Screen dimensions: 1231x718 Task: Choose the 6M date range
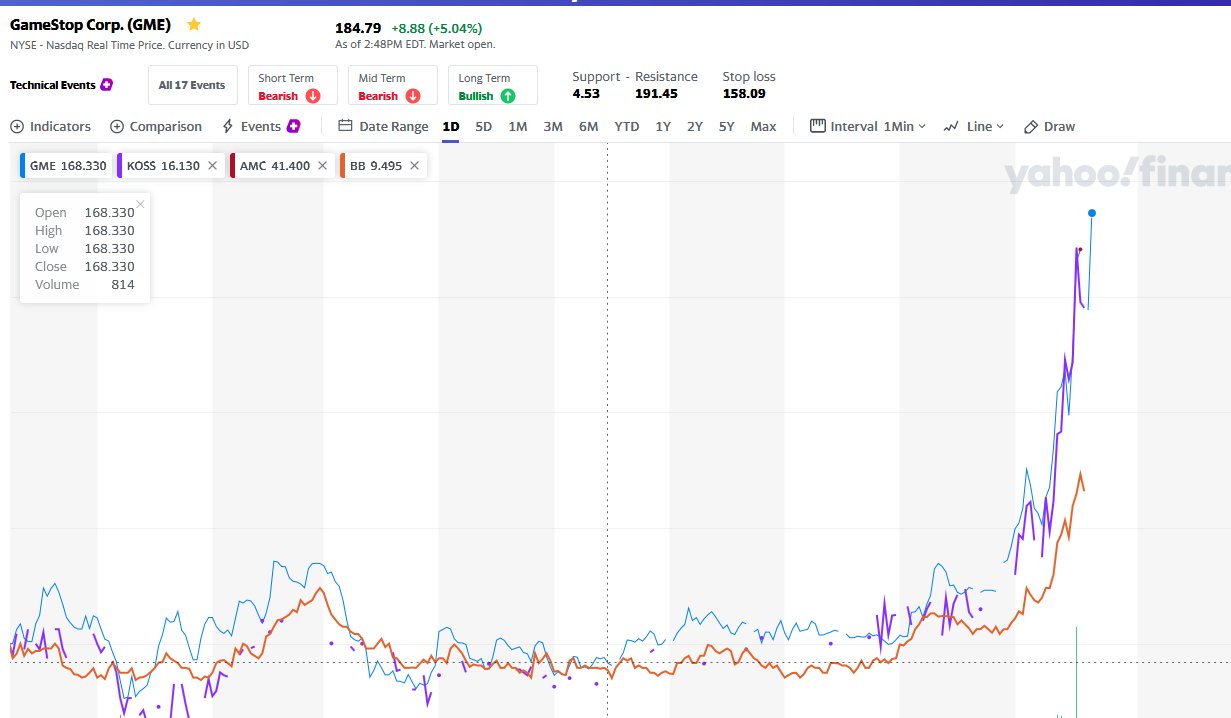(588, 127)
